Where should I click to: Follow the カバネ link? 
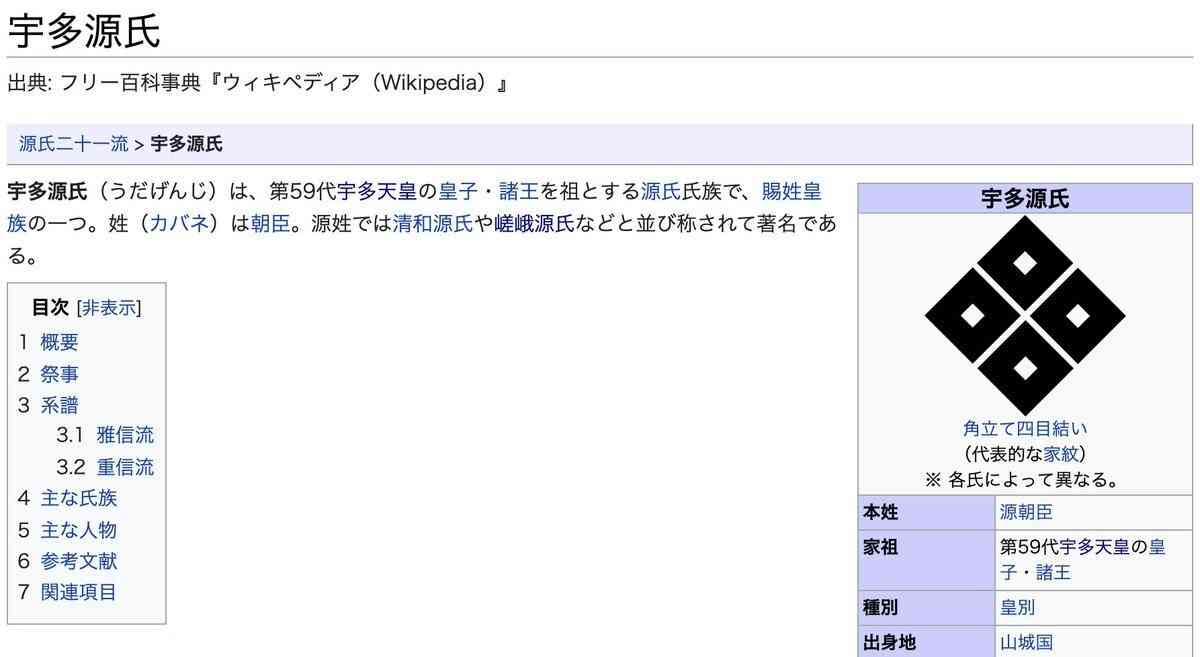[179, 223]
